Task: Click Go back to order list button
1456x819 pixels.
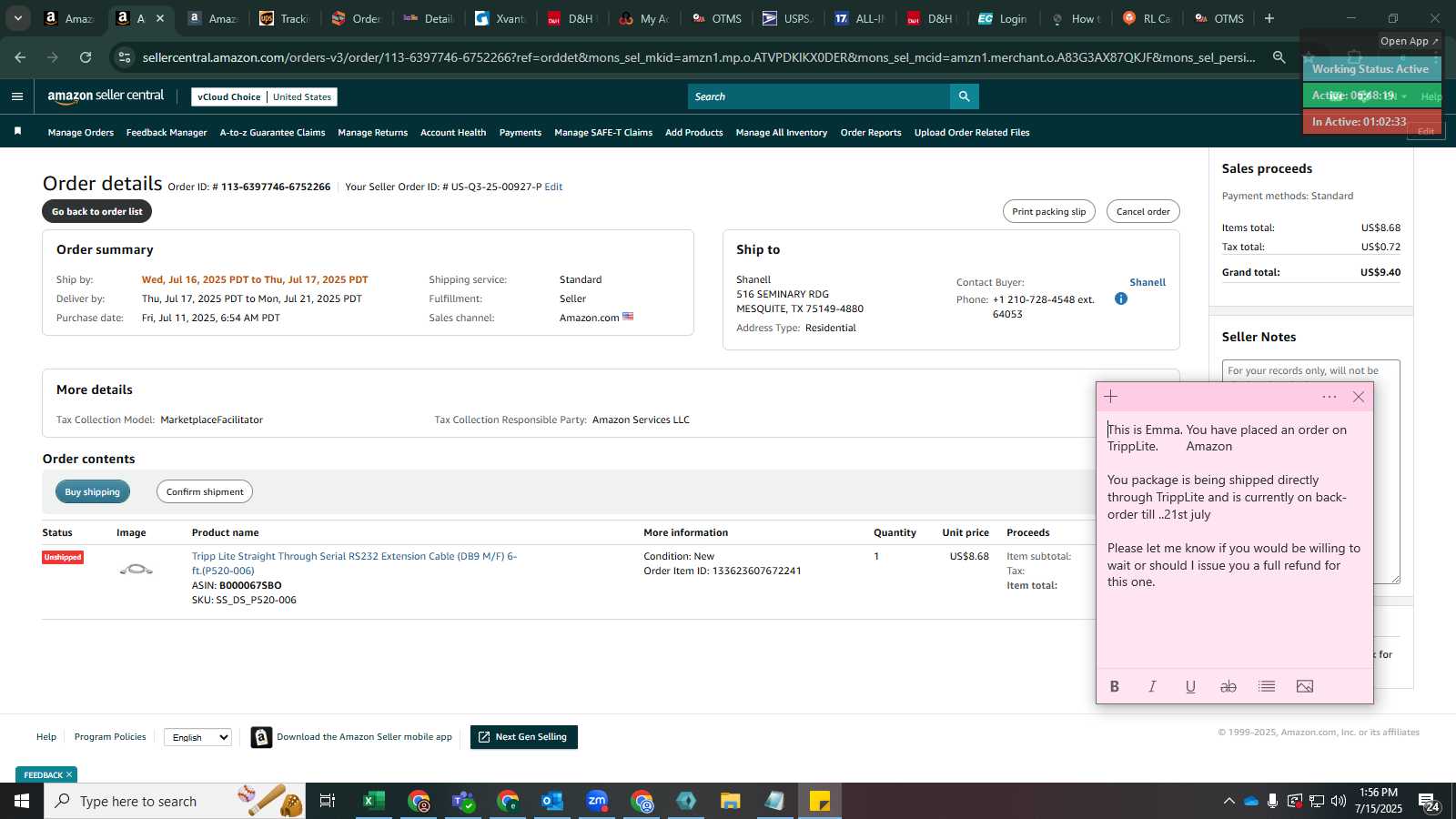Action: click(x=96, y=211)
